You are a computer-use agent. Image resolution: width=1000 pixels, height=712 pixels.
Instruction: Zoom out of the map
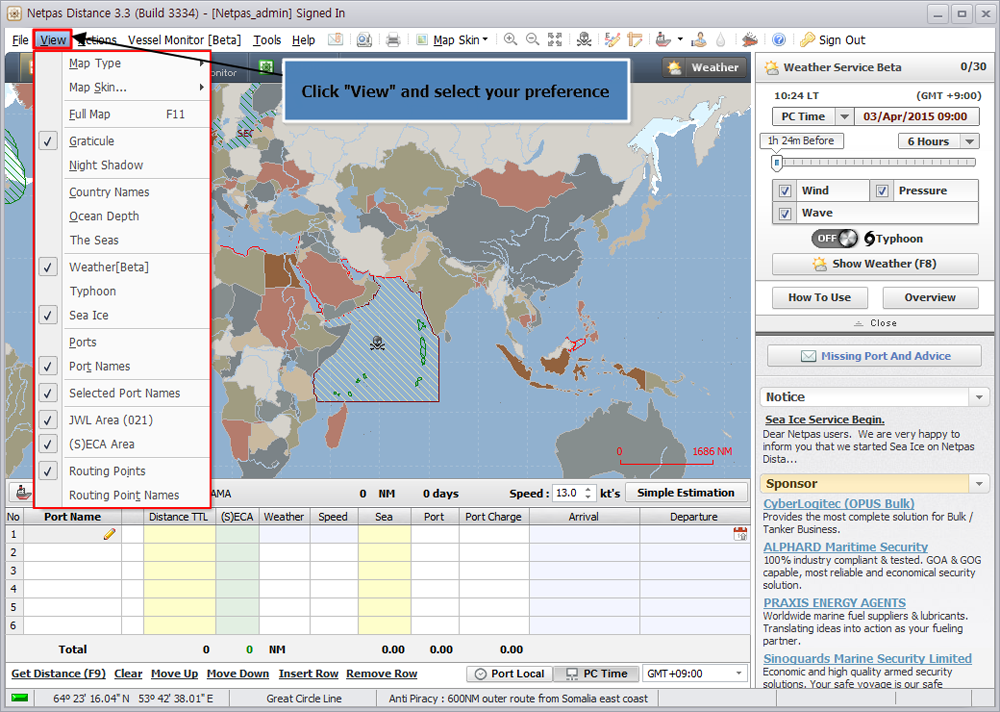click(x=533, y=40)
